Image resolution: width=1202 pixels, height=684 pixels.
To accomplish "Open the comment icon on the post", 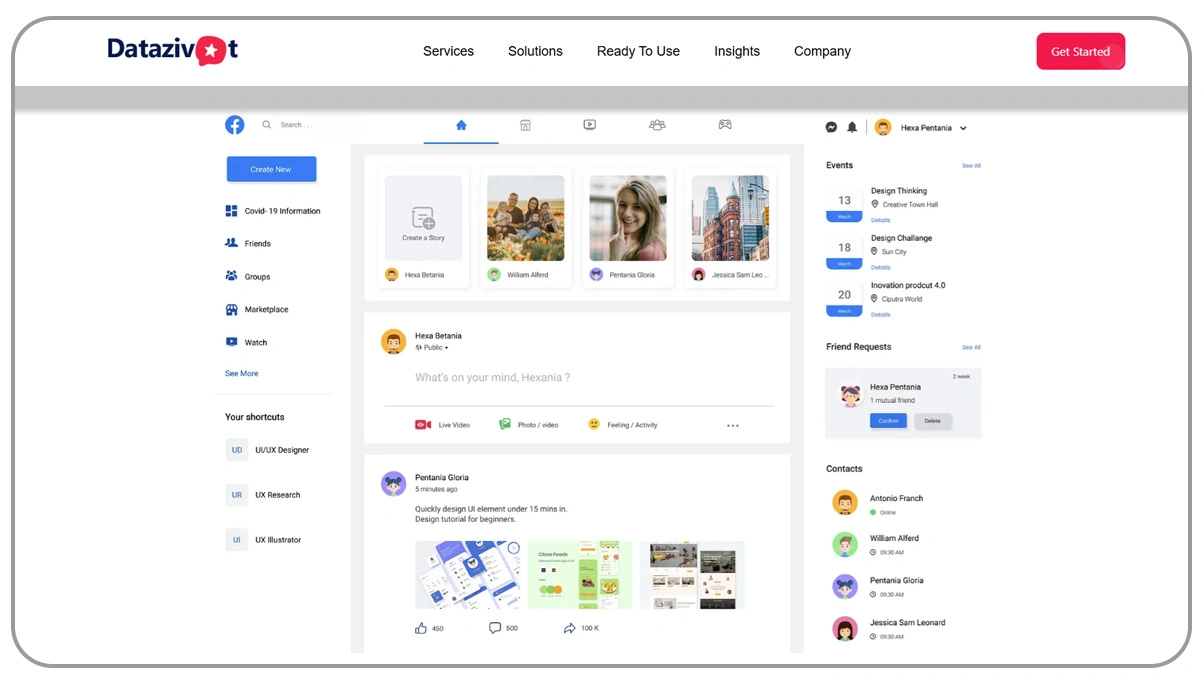I will click(x=494, y=628).
